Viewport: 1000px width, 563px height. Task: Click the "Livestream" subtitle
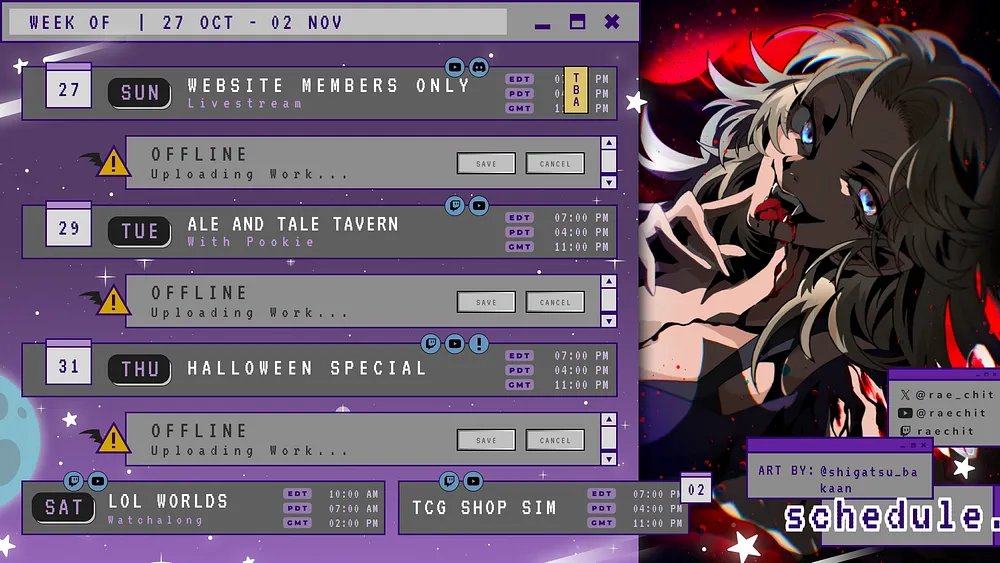[245, 103]
